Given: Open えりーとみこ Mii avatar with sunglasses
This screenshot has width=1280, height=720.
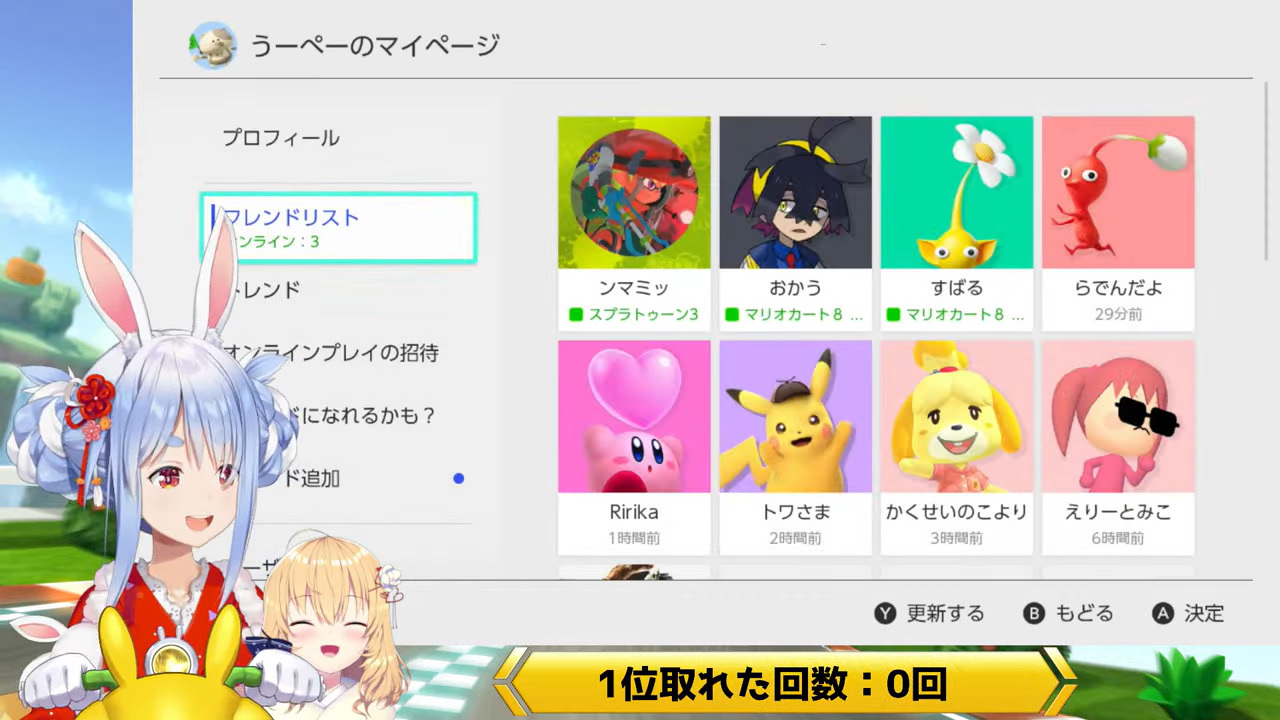Looking at the screenshot, I should click(x=1118, y=417).
